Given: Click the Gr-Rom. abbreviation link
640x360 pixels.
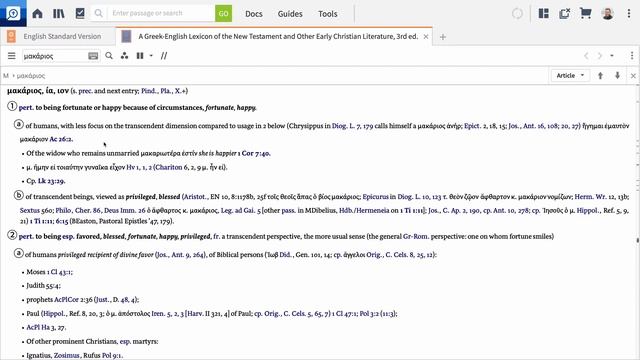Looking at the screenshot, I should point(415,236).
